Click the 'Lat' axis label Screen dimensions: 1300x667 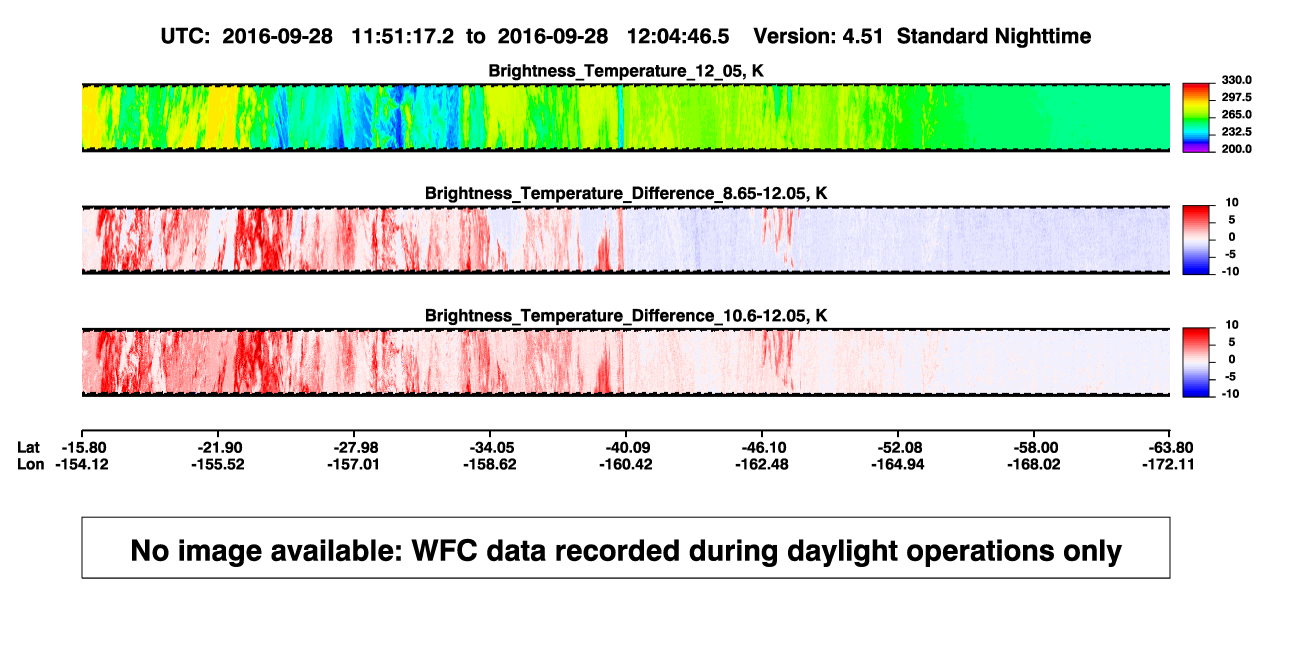click(x=29, y=447)
